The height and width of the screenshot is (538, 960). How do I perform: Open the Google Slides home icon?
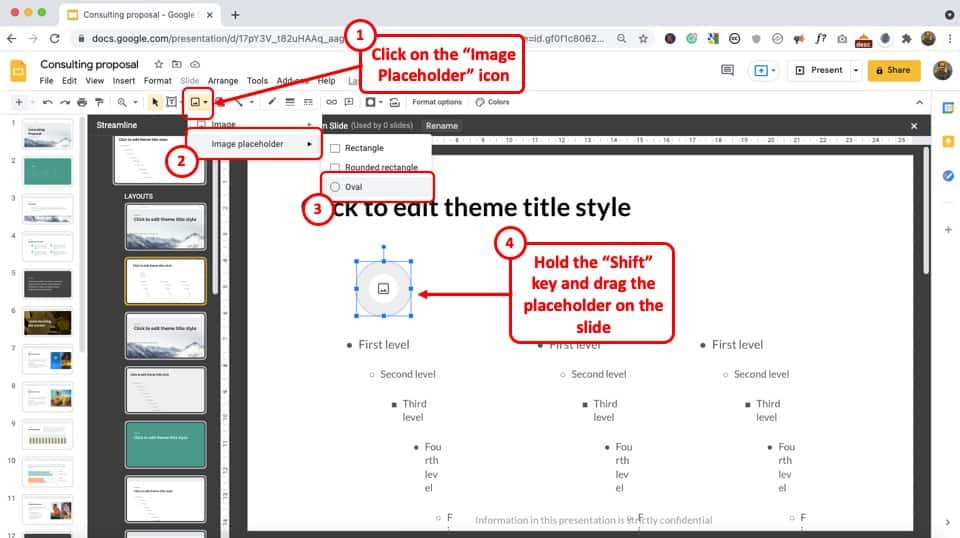[18, 70]
